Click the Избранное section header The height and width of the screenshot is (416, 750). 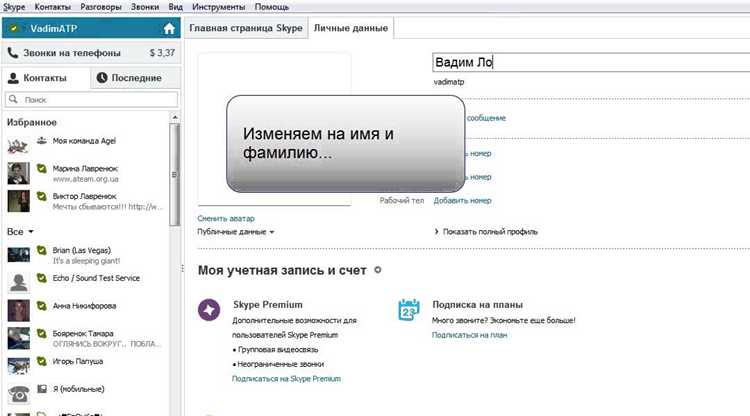coord(32,122)
